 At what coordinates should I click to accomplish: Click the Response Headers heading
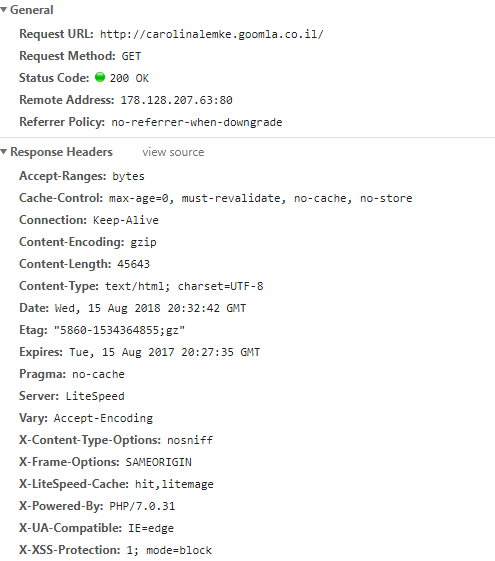(61, 152)
